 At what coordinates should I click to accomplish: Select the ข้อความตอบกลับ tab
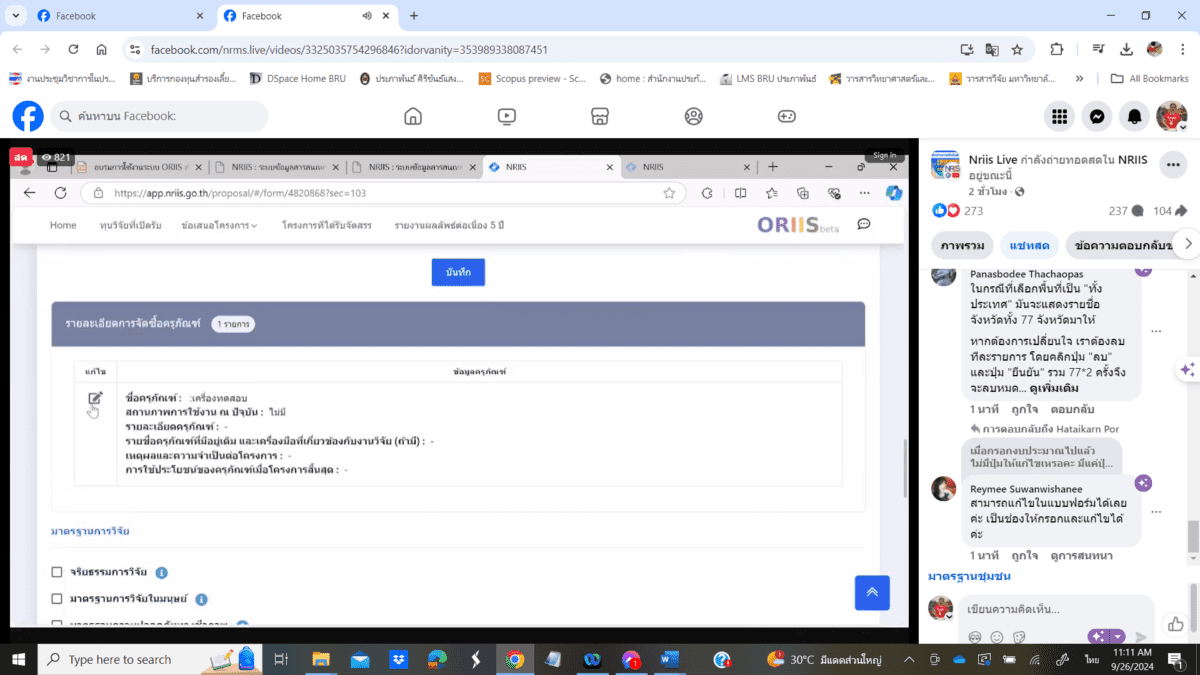point(1118,245)
